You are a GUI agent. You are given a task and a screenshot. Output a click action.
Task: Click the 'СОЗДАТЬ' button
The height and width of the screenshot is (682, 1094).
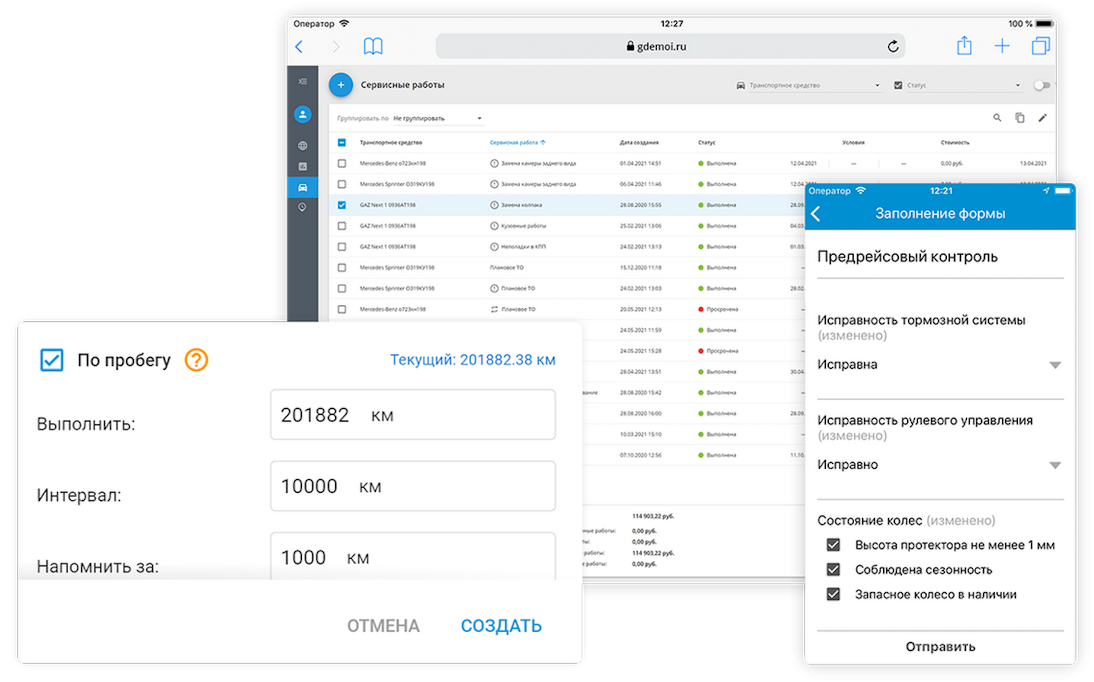tap(501, 626)
